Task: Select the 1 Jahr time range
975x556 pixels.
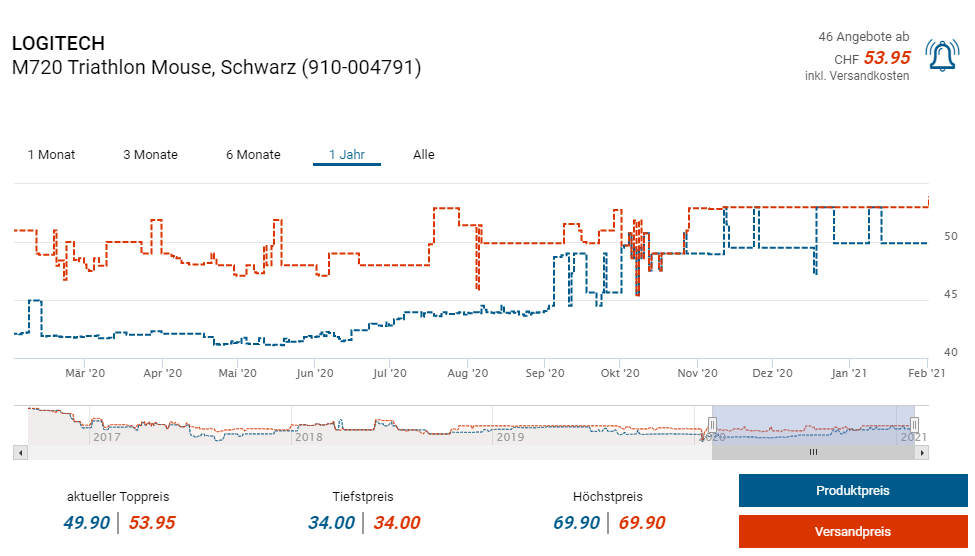Action: 346,155
